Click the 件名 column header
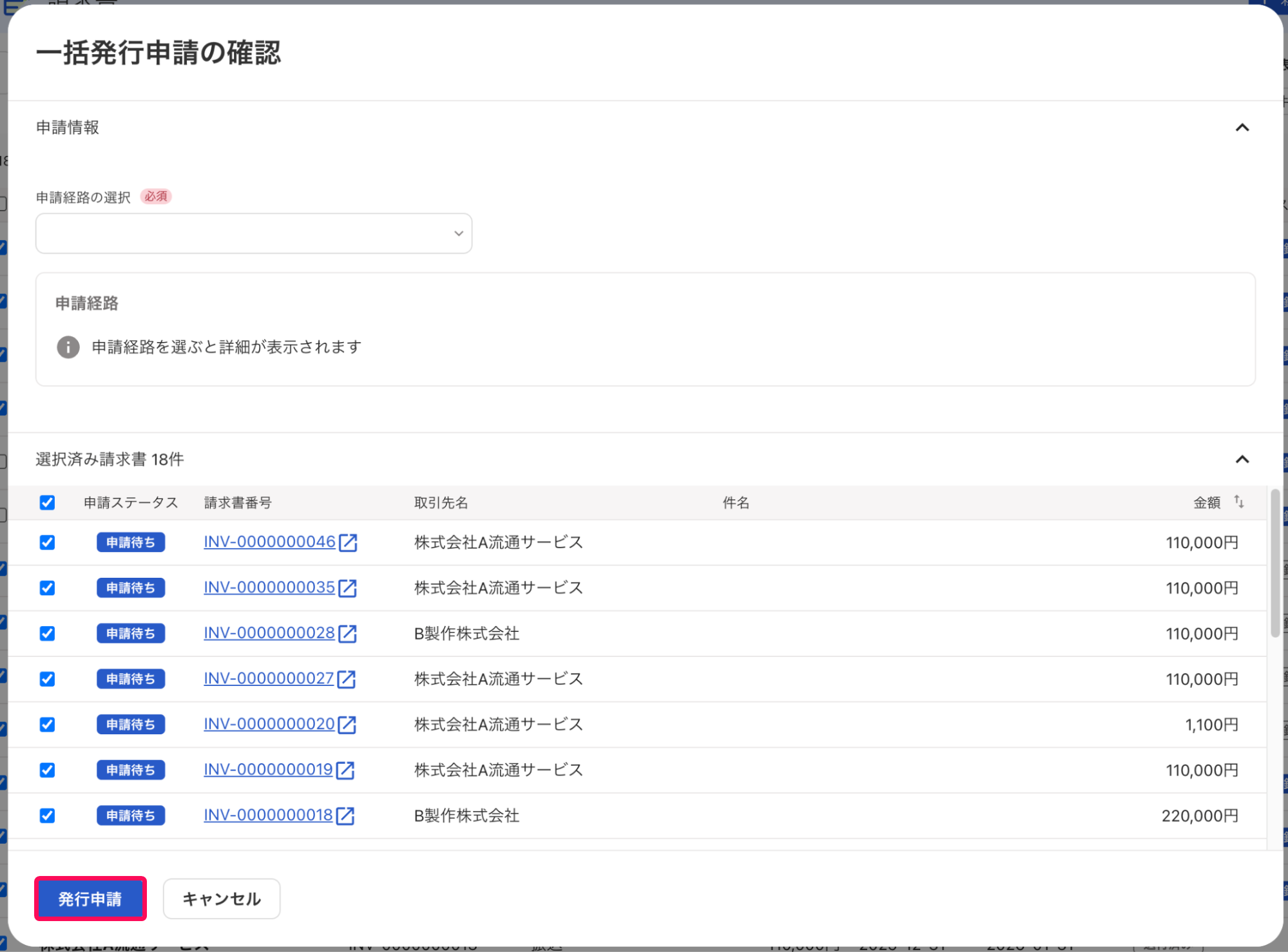The width and height of the screenshot is (1288, 952). tap(736, 502)
